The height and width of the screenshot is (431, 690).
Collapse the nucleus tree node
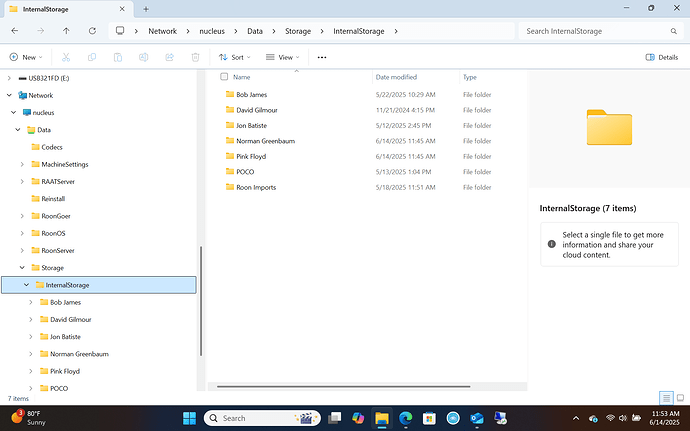pyautogui.click(x=13, y=113)
